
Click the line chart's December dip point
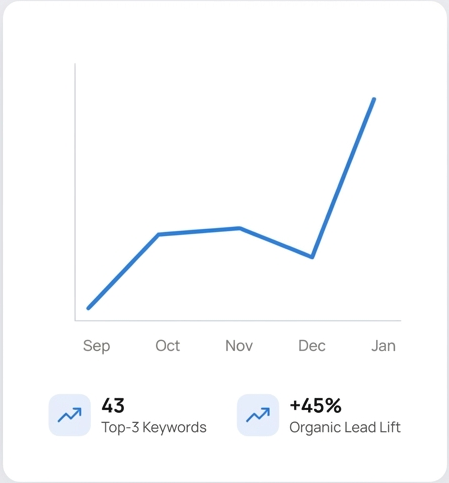[312, 257]
